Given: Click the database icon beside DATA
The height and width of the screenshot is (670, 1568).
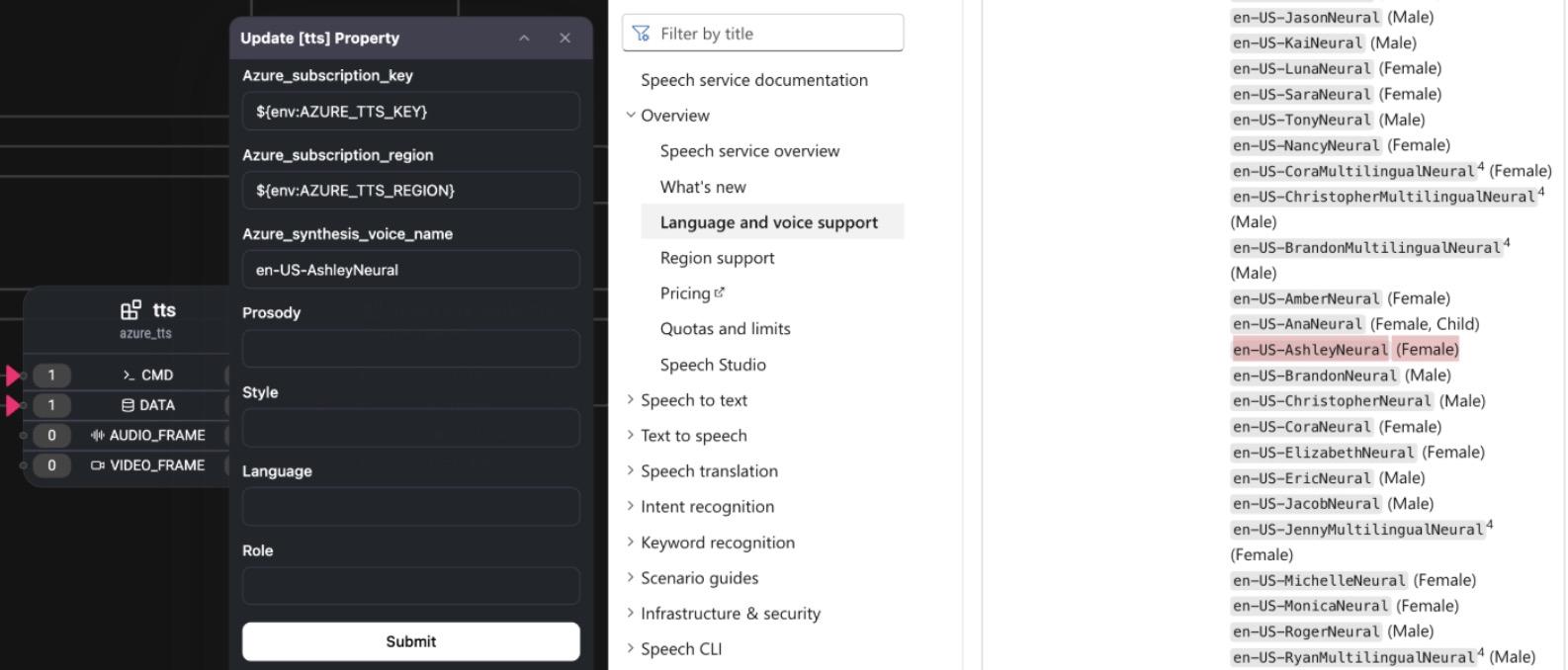Looking at the screenshot, I should coord(127,405).
